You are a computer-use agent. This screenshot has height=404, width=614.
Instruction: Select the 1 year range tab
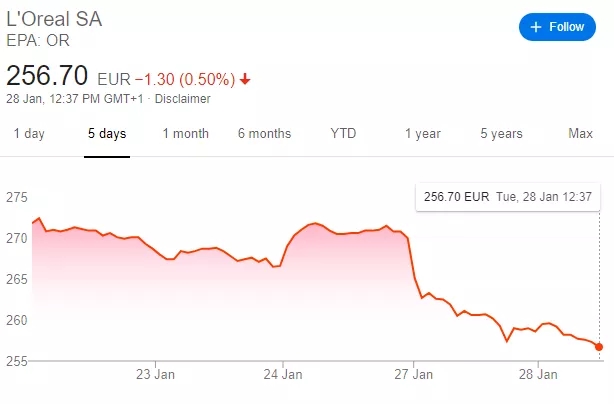pos(422,133)
